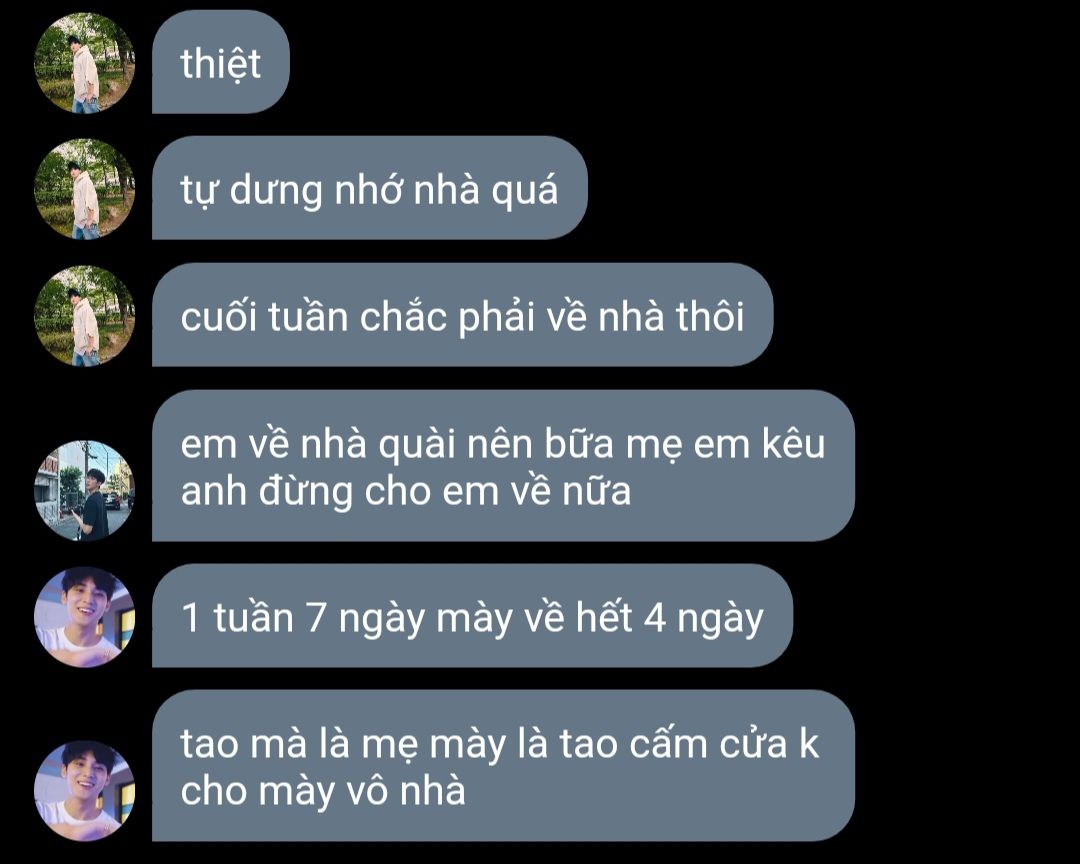Open sender's avatar beside the 'thiệt' message
The width and height of the screenshot is (1080, 864).
click(x=85, y=63)
